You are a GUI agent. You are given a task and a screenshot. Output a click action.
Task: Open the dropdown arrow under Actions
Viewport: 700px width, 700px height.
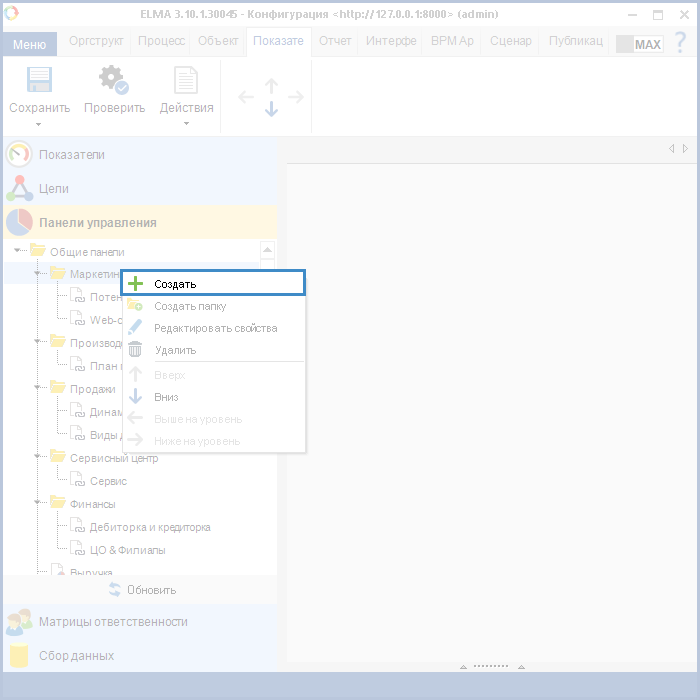tap(186, 124)
